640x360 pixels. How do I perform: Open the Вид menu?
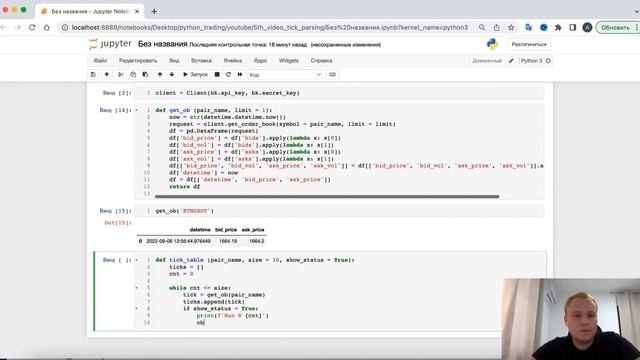[x=174, y=60]
